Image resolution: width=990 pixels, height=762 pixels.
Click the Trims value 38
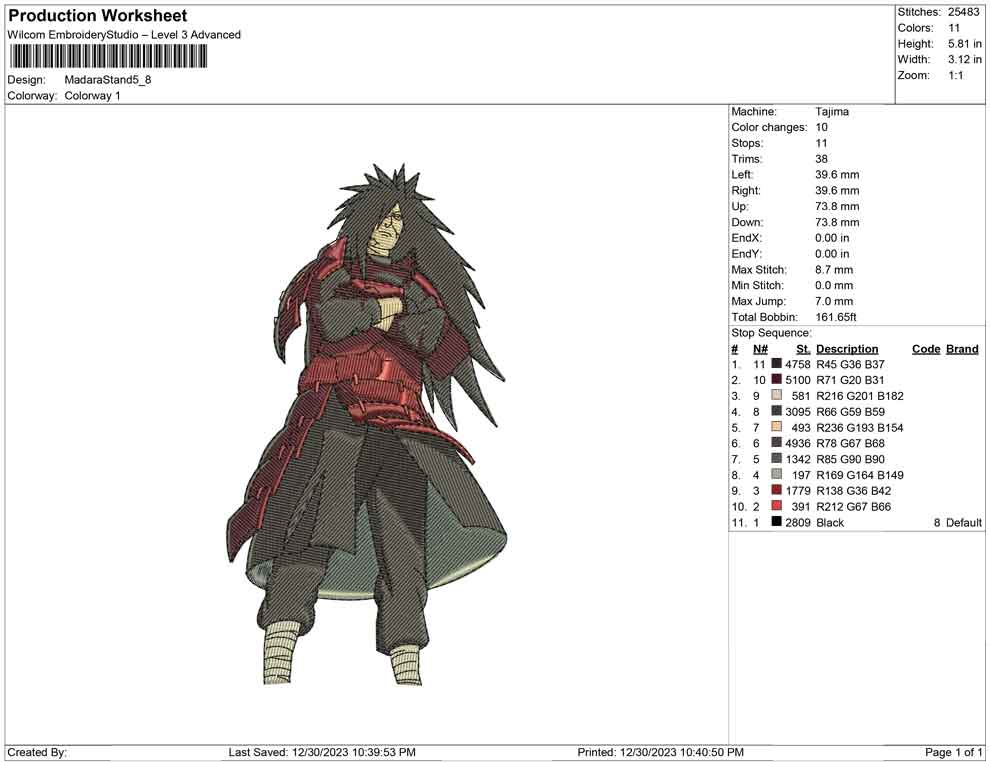(821, 159)
